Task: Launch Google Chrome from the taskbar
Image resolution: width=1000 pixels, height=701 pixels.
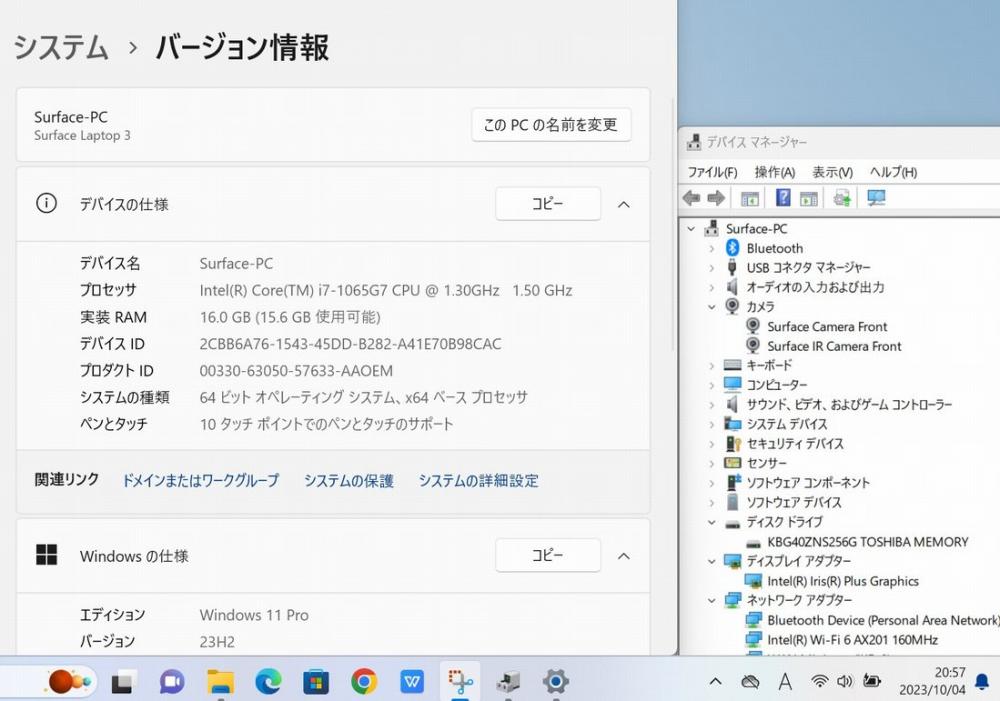Action: (x=364, y=682)
